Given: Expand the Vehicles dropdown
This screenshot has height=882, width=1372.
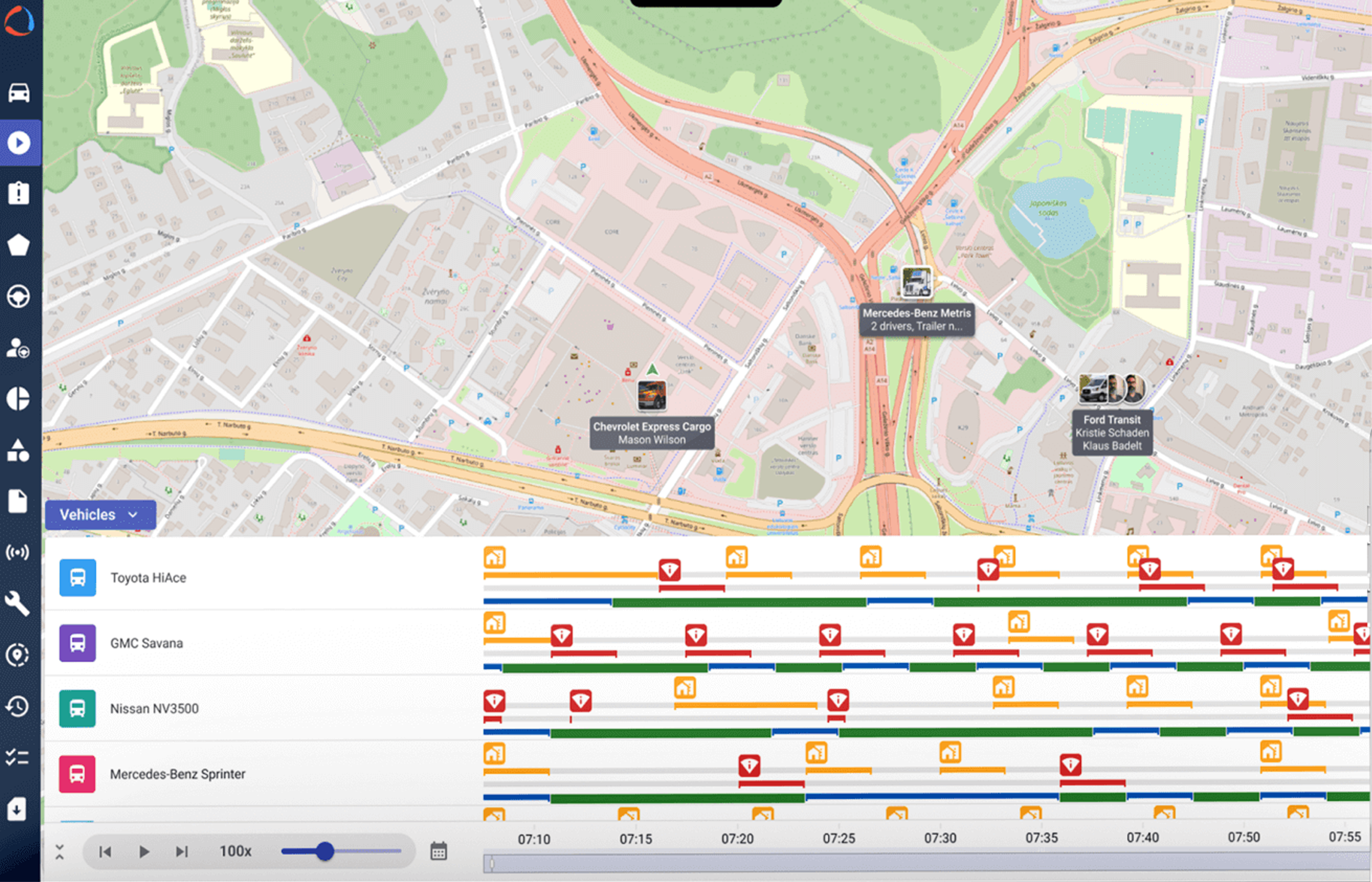Looking at the screenshot, I should click(x=100, y=515).
